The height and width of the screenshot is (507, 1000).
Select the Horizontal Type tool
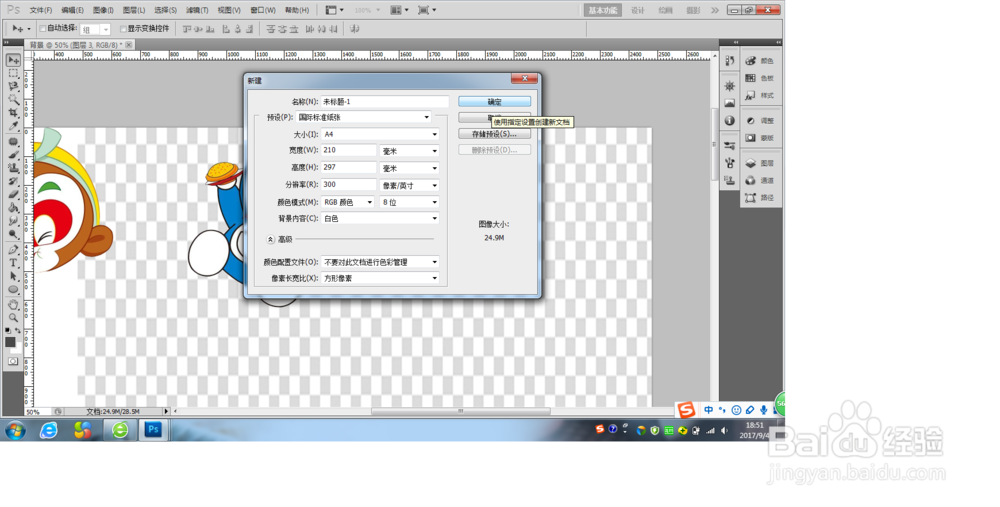[x=13, y=263]
